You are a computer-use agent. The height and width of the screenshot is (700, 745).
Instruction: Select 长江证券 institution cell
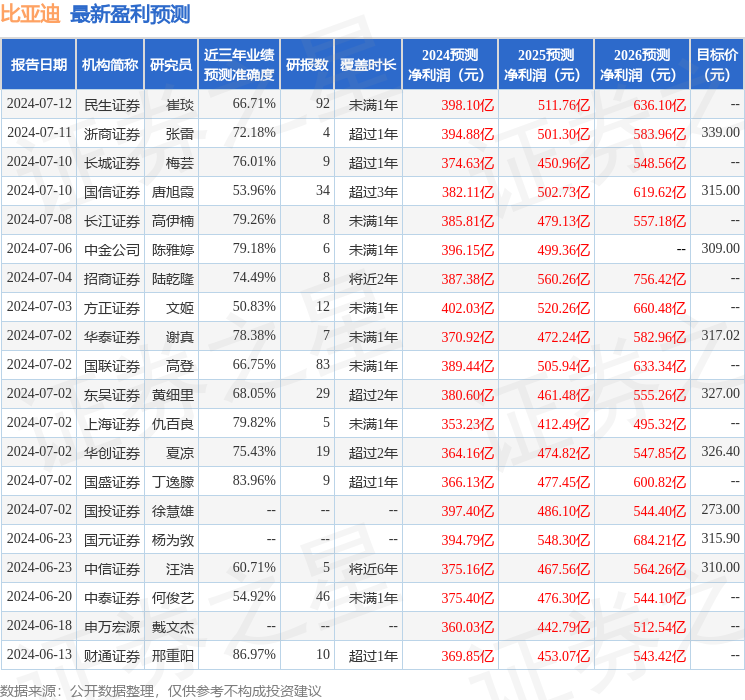(x=112, y=221)
